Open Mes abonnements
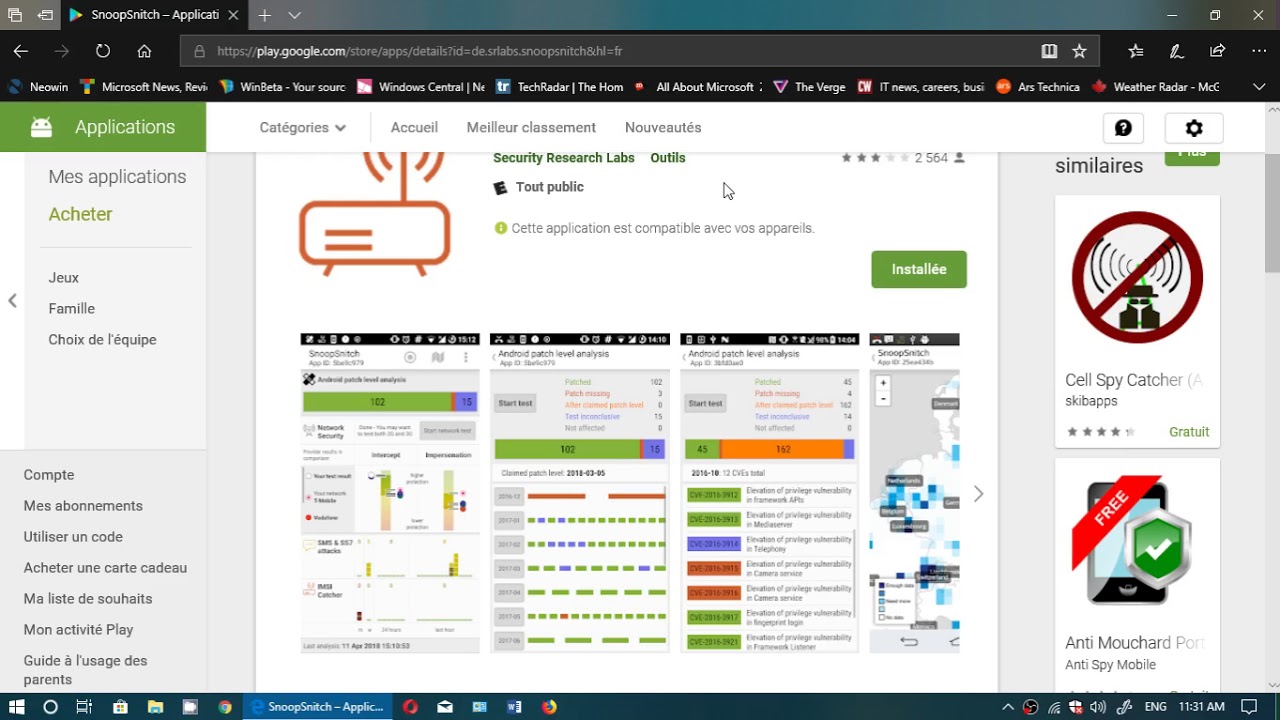 point(83,506)
